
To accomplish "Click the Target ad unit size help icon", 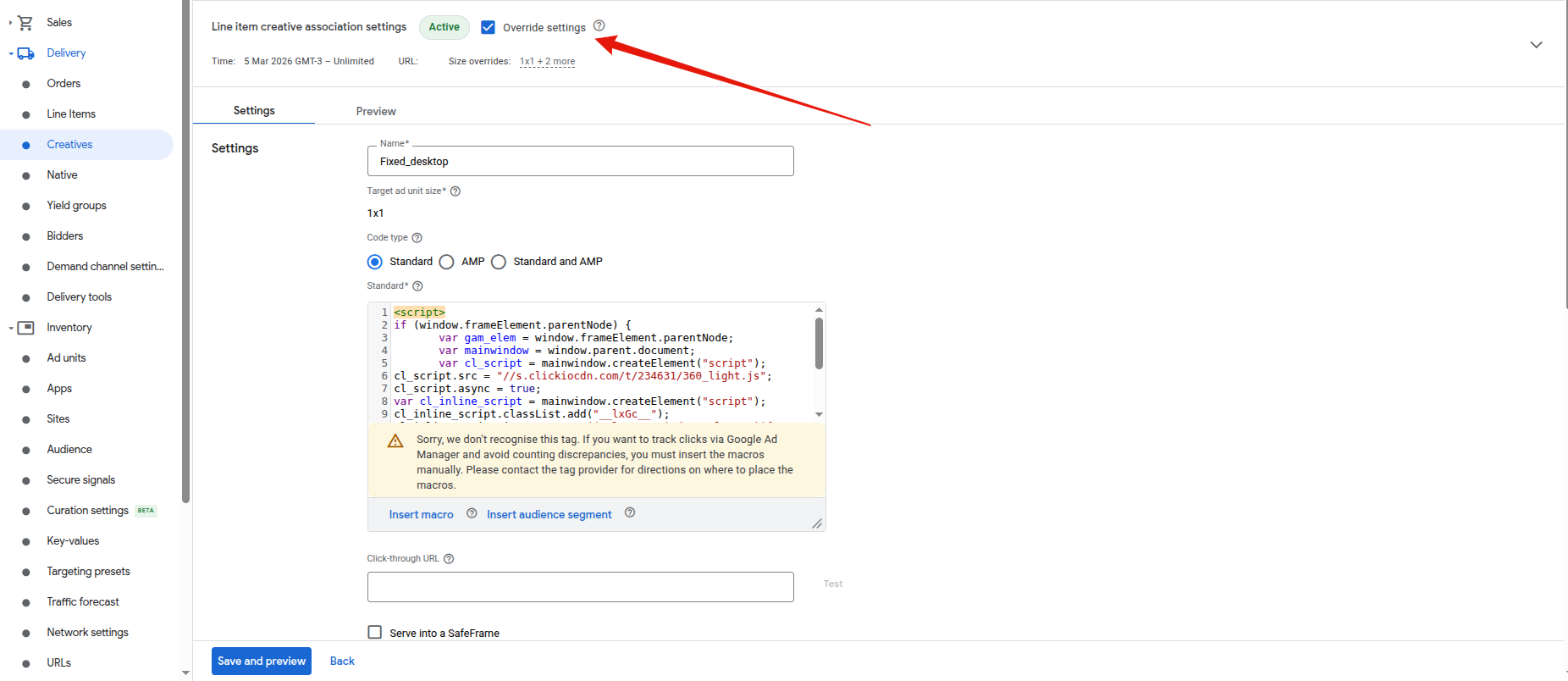I will [x=455, y=191].
